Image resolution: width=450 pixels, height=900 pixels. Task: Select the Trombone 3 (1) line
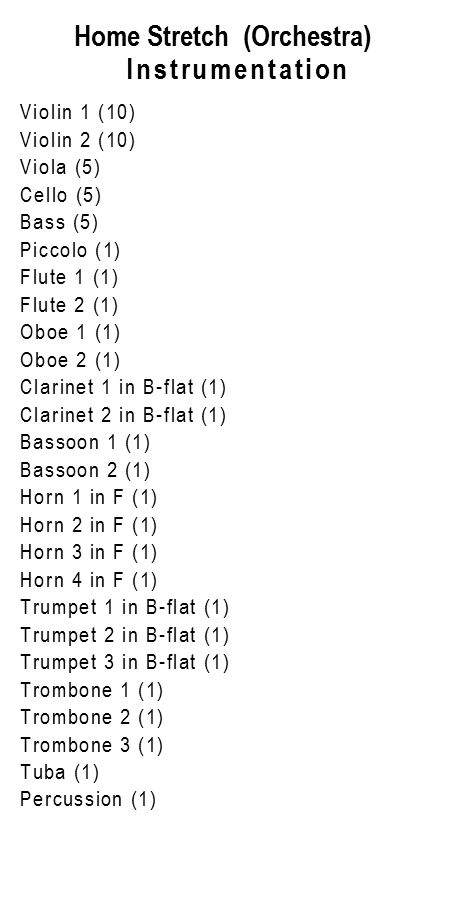coord(92,745)
